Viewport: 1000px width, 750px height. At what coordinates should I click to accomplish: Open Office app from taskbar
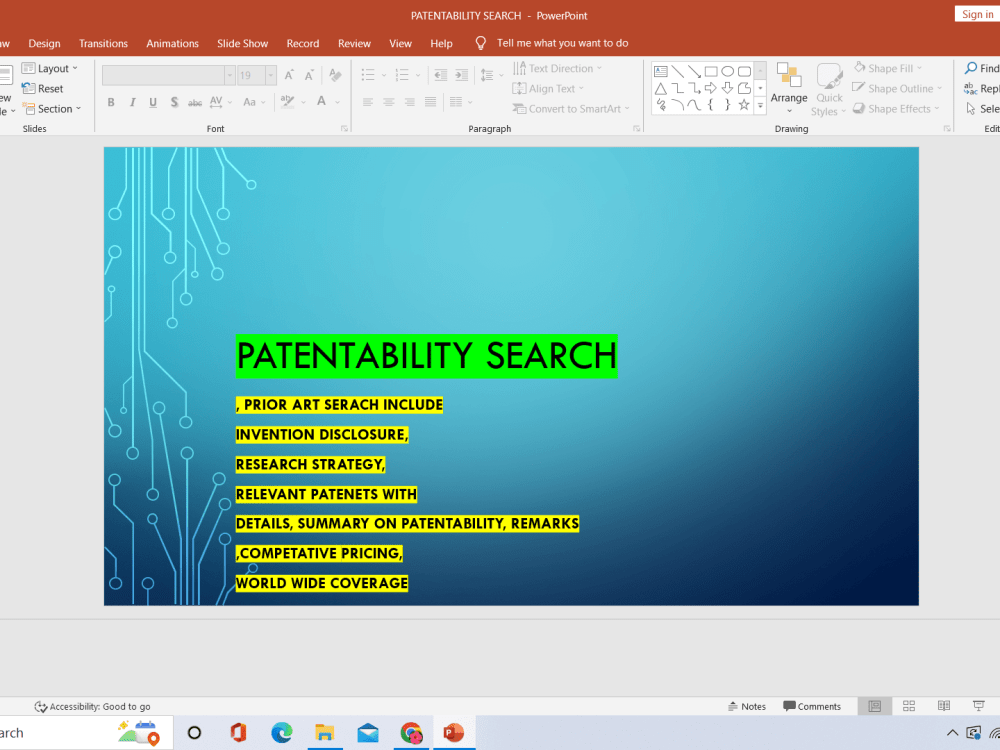point(238,733)
